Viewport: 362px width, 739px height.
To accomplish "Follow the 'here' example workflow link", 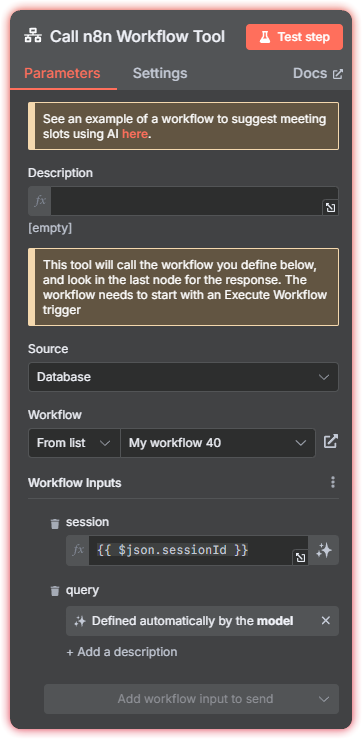I will click(x=135, y=134).
